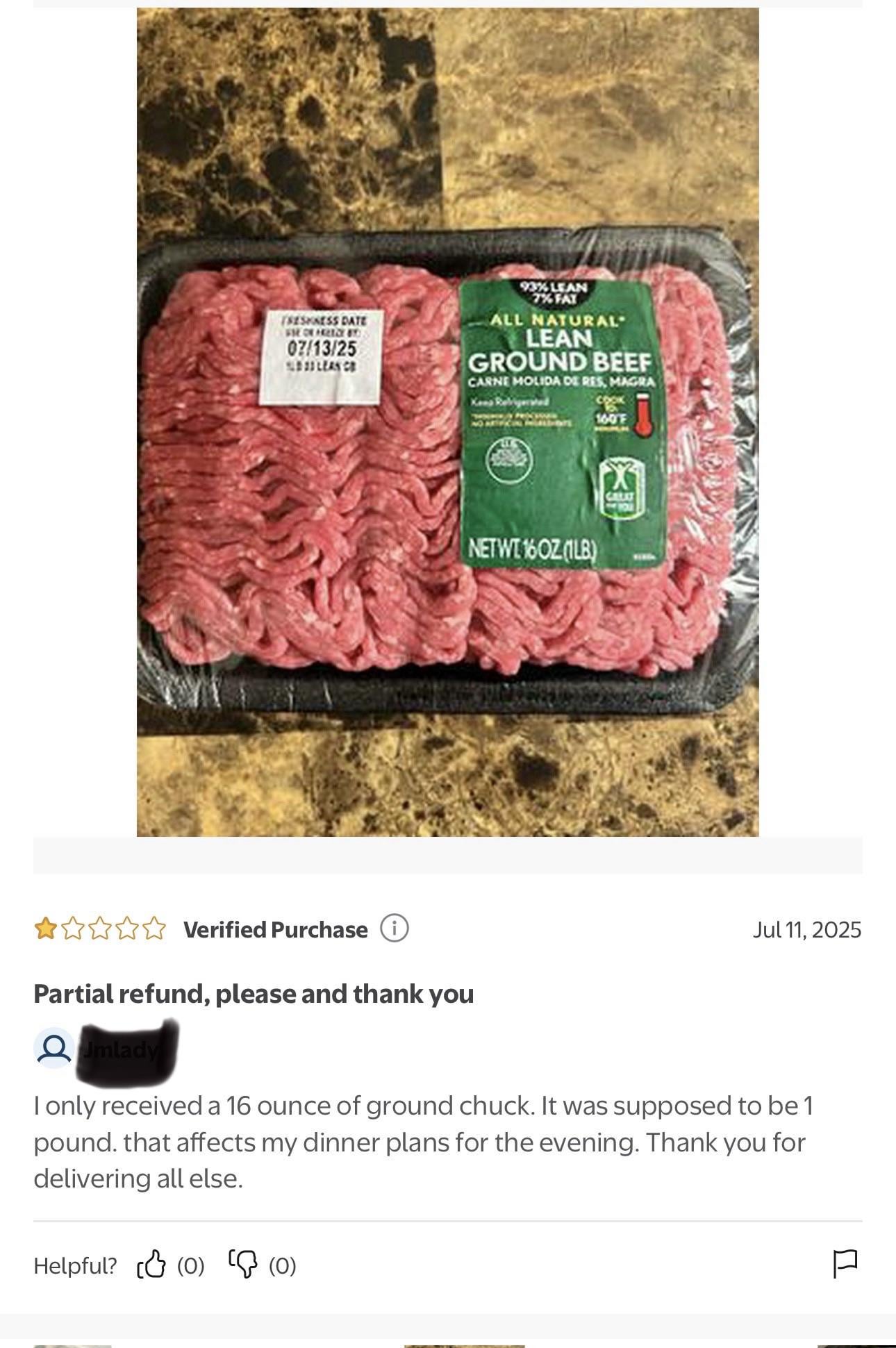Image resolution: width=896 pixels, height=1348 pixels.
Task: Click the thumbs up count (0)
Action: click(x=190, y=1265)
